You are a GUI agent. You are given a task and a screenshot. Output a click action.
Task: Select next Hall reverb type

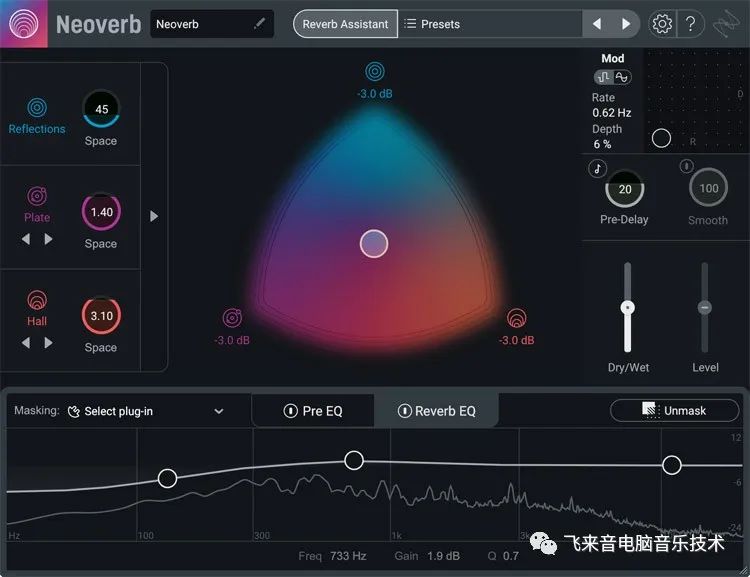[48, 343]
